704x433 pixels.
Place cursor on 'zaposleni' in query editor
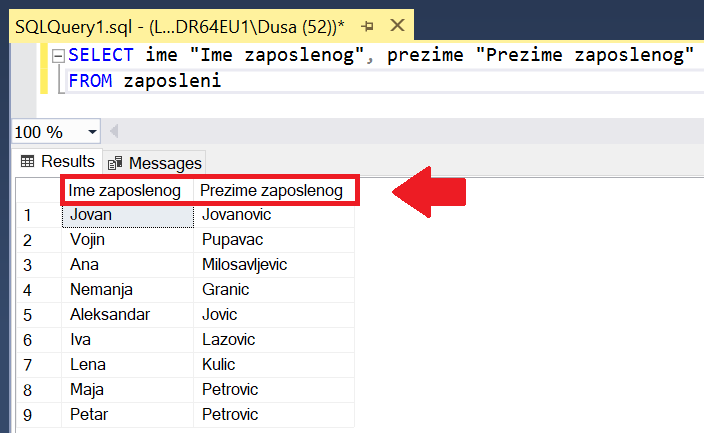click(x=171, y=81)
